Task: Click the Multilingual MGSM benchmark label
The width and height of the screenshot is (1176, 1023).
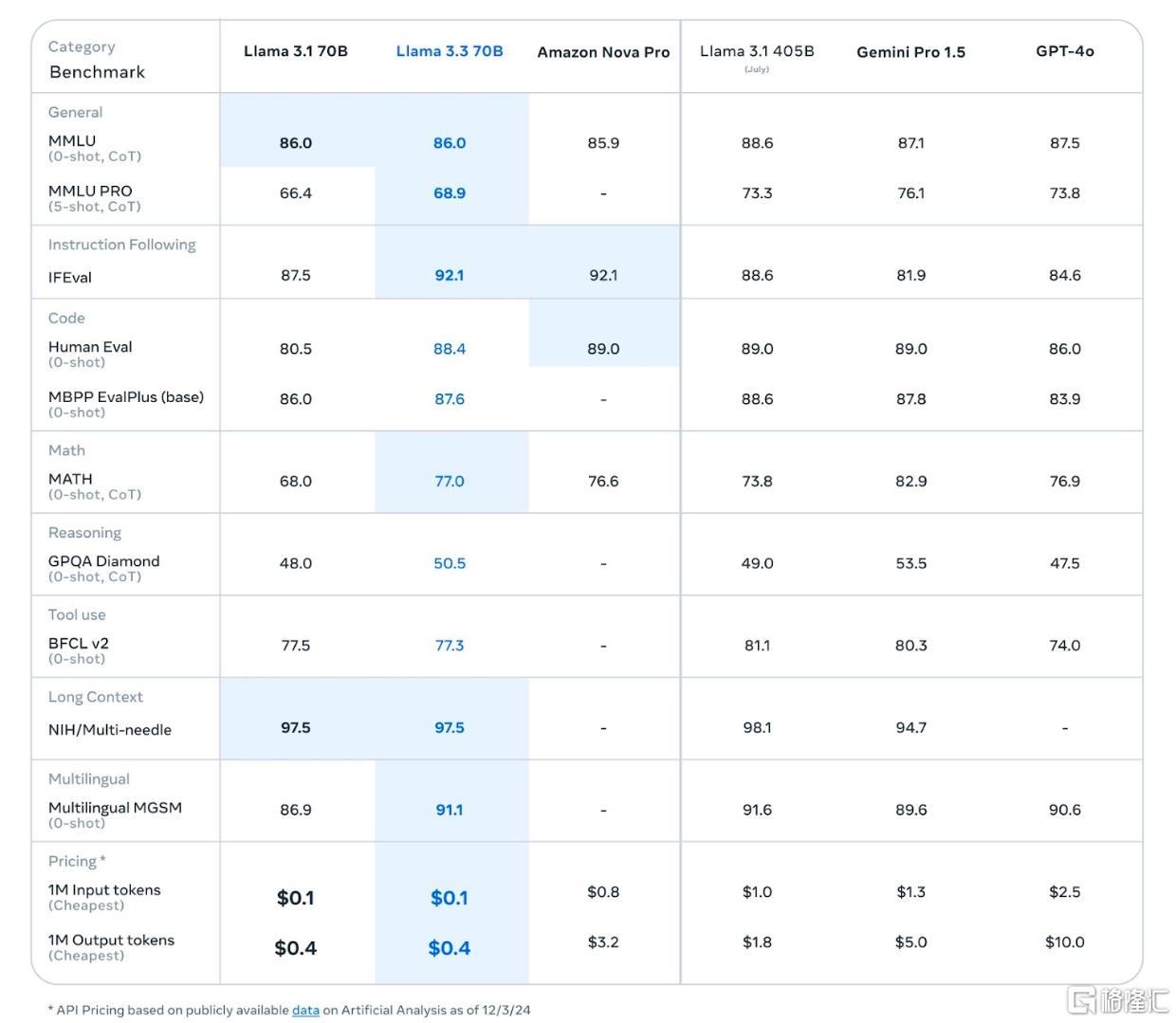Action: [x=115, y=808]
